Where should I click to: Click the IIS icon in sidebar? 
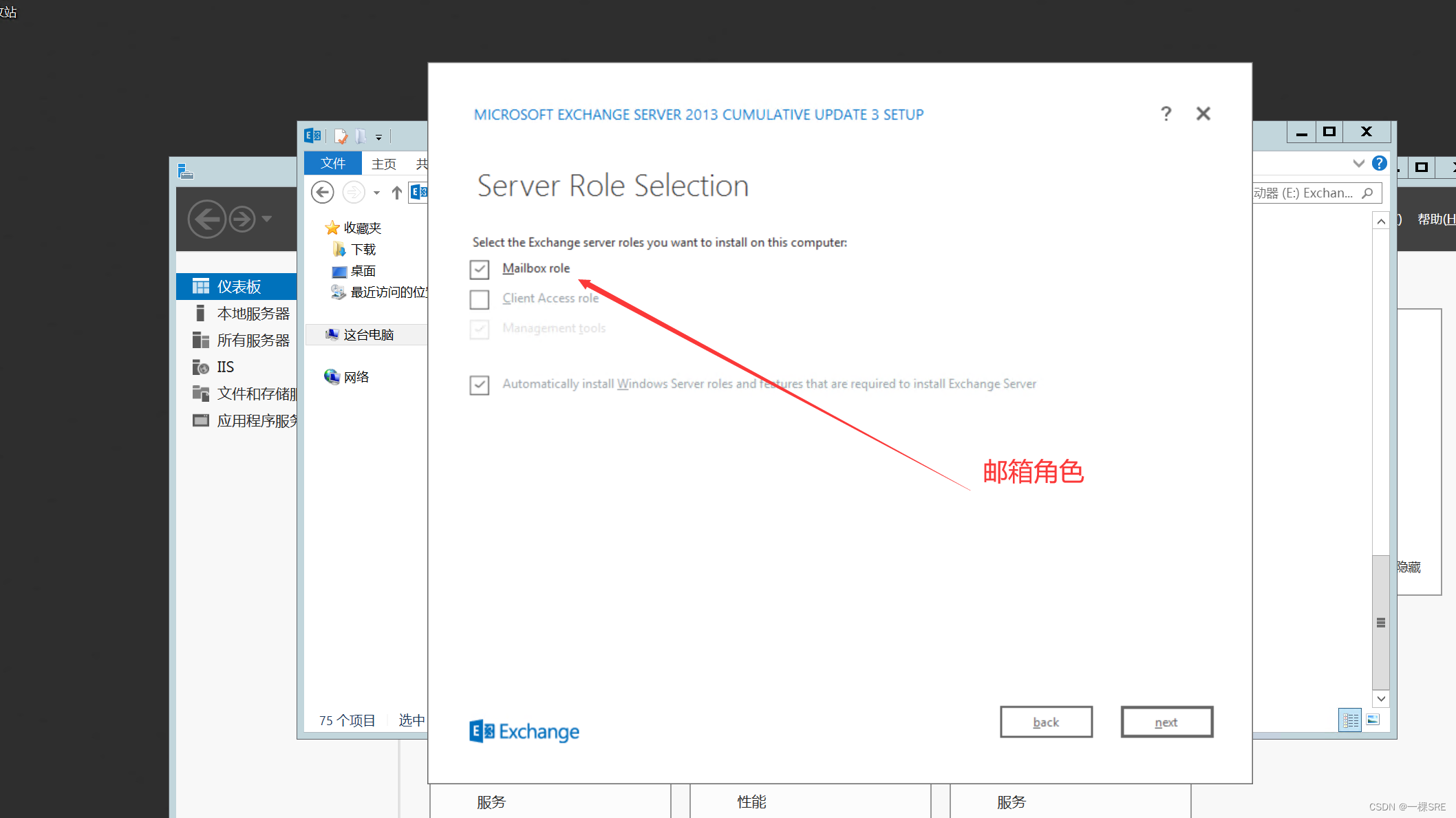coord(200,367)
